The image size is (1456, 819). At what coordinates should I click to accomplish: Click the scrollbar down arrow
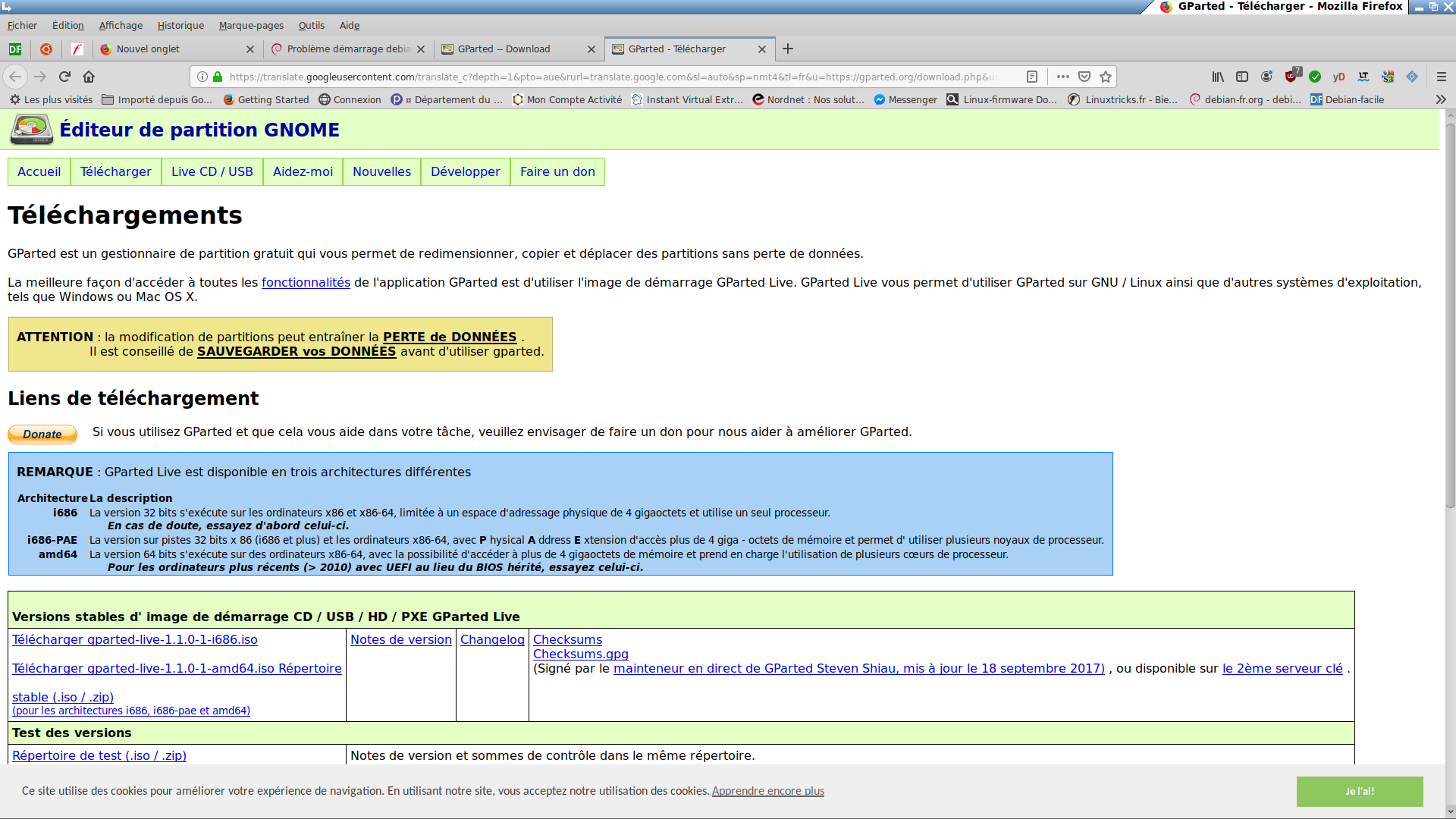[1450, 811]
